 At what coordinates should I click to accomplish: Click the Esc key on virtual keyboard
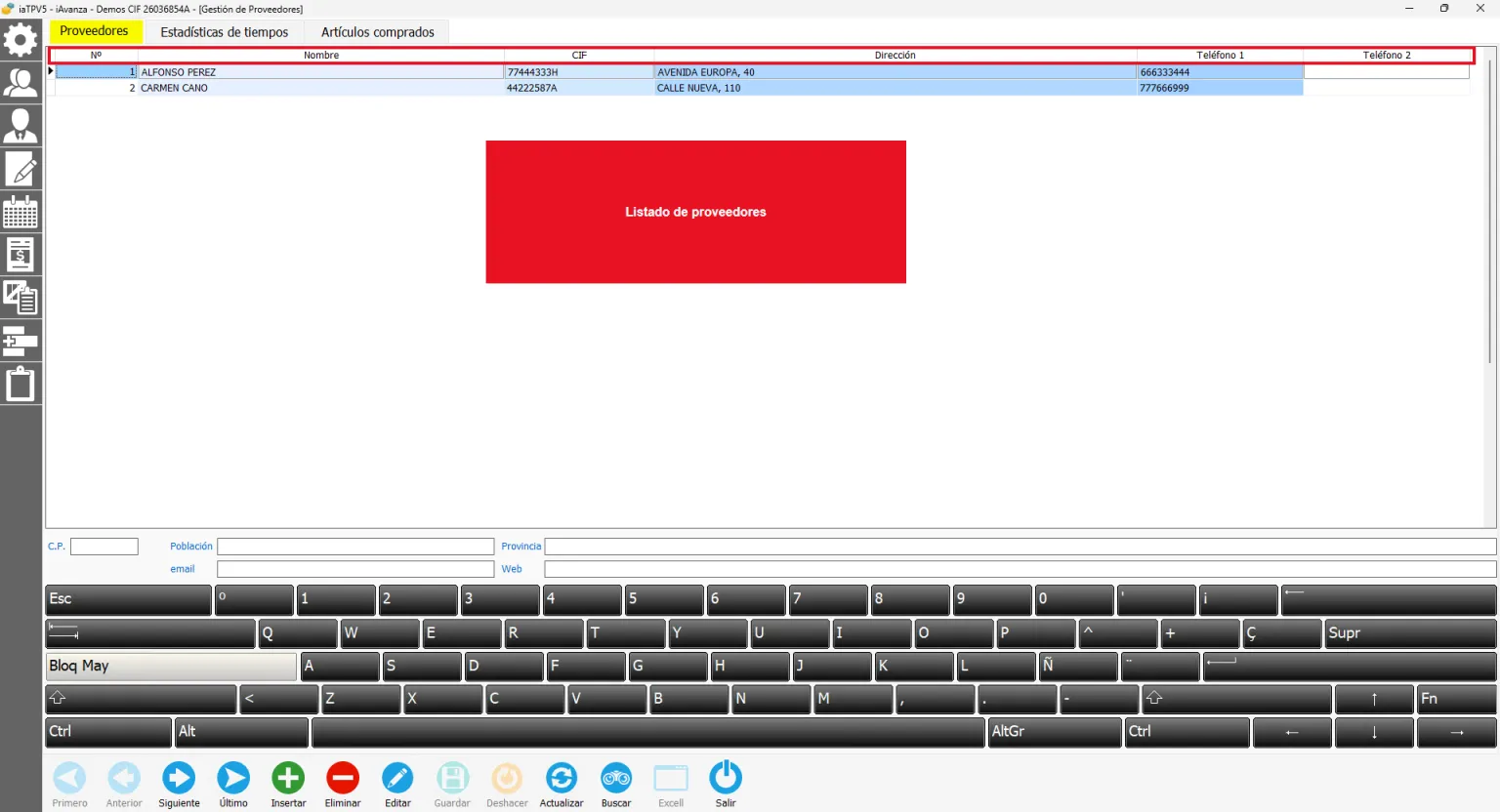pos(128,600)
